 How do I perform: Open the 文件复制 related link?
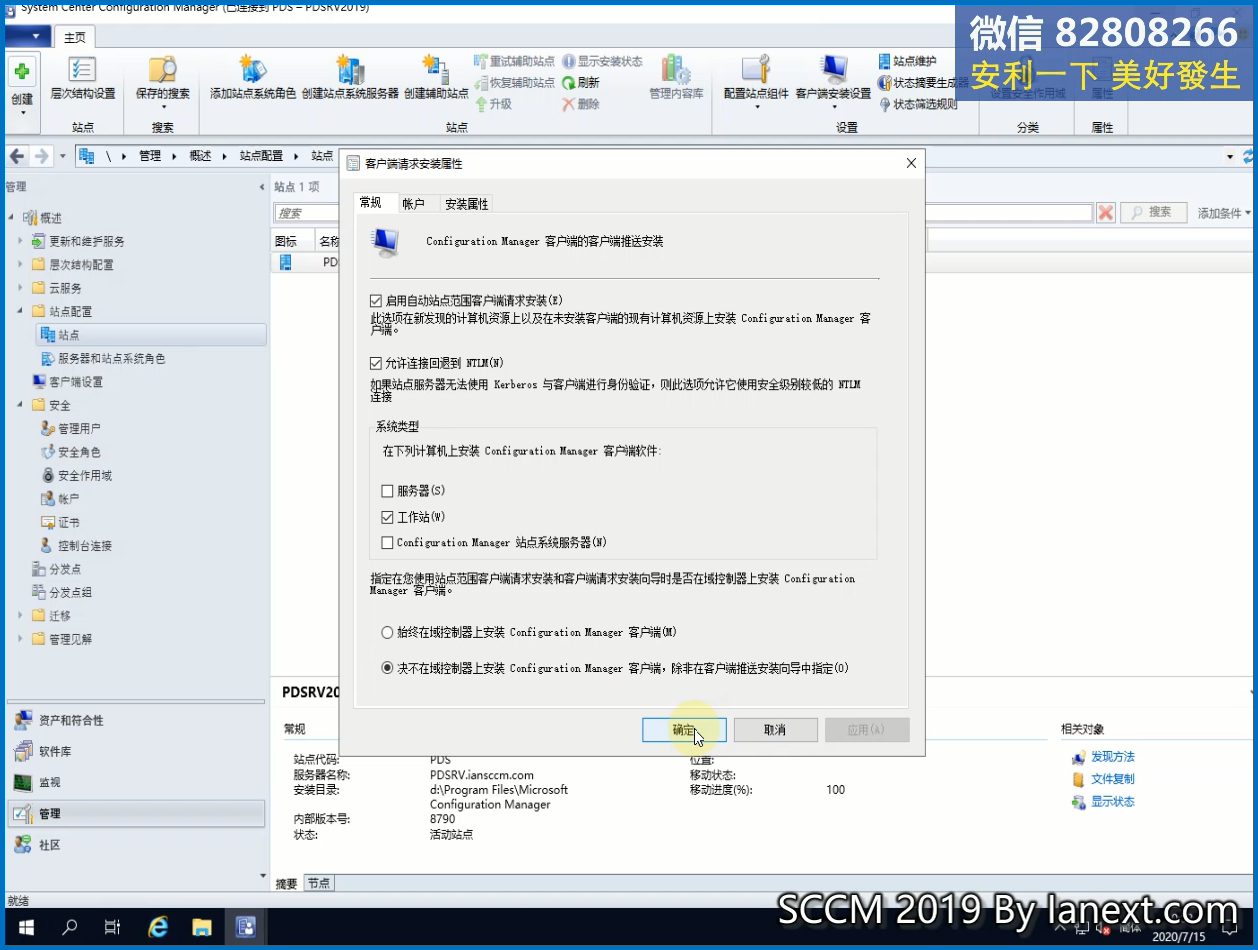[x=1112, y=779]
